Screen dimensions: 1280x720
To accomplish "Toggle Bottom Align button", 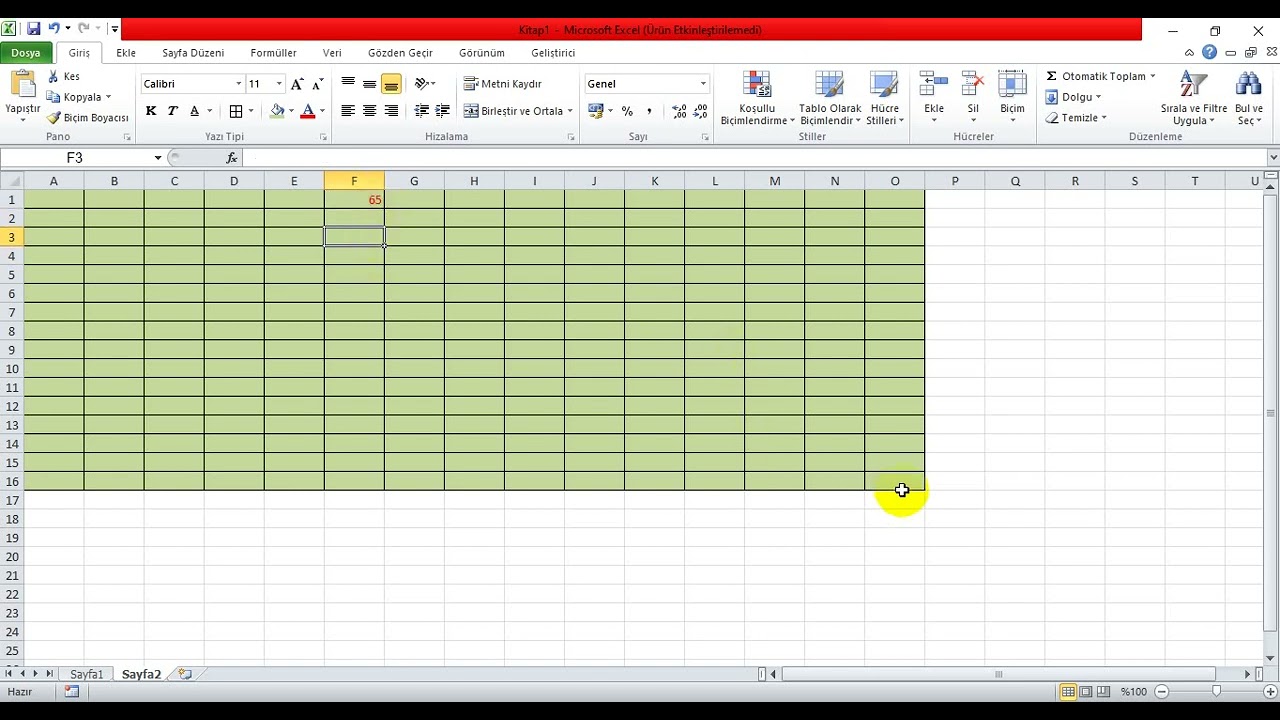I will pos(391,84).
